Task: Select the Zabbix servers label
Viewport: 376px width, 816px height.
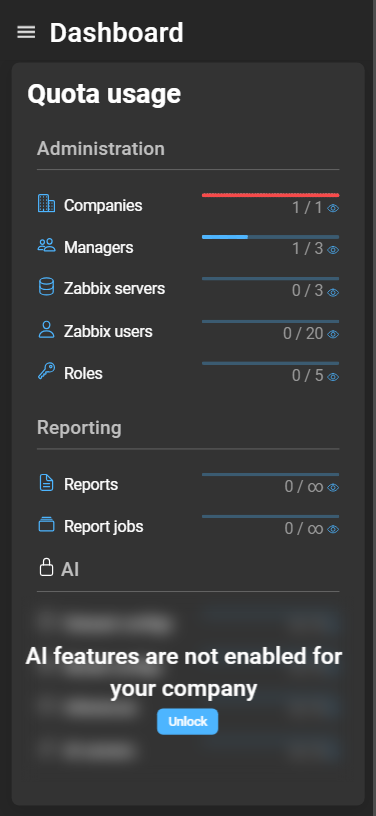Action: (x=114, y=288)
